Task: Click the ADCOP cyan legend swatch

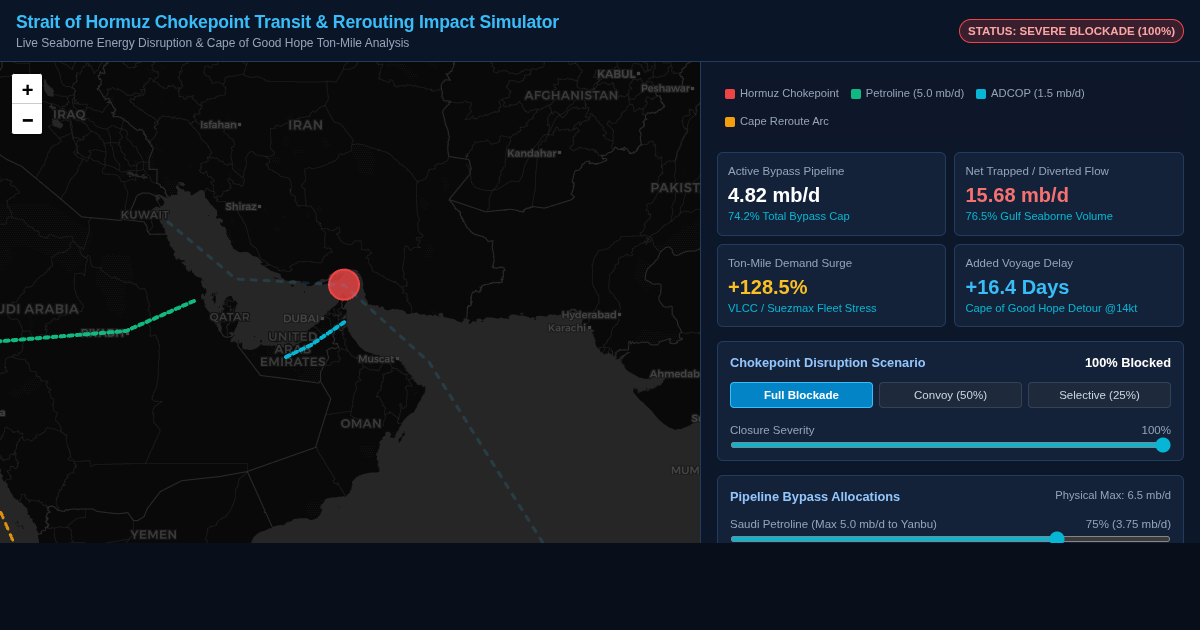Action: click(x=981, y=94)
